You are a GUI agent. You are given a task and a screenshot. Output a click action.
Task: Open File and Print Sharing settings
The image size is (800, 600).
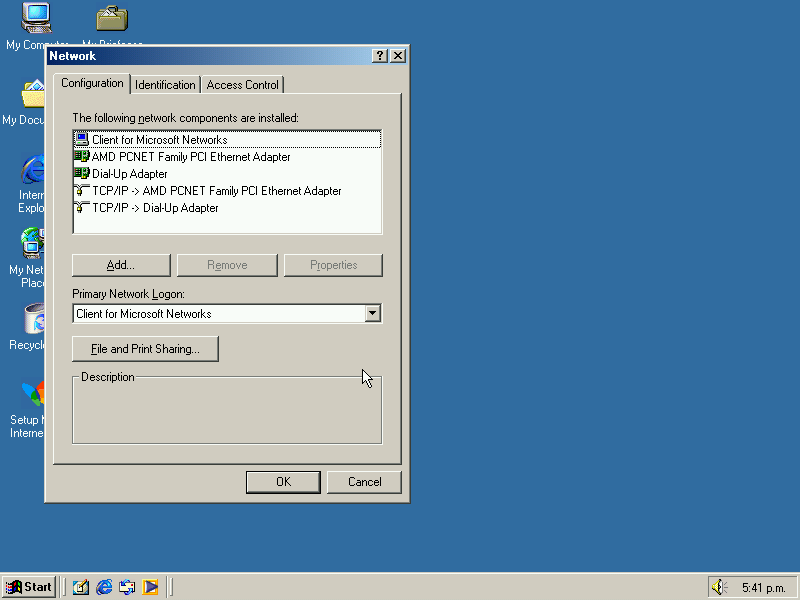[145, 349]
